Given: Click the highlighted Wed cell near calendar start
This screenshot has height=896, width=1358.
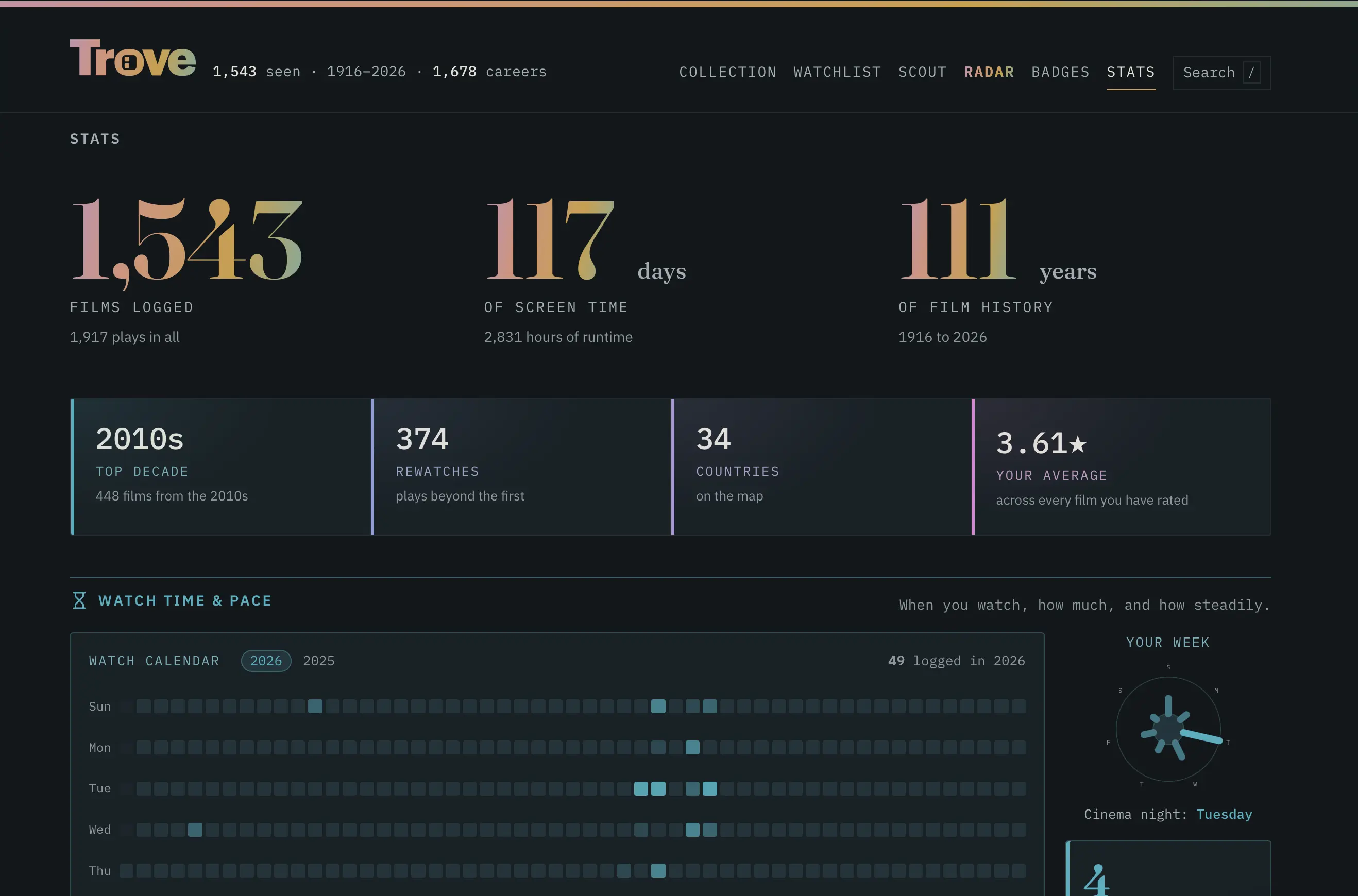Looking at the screenshot, I should coord(195,829).
